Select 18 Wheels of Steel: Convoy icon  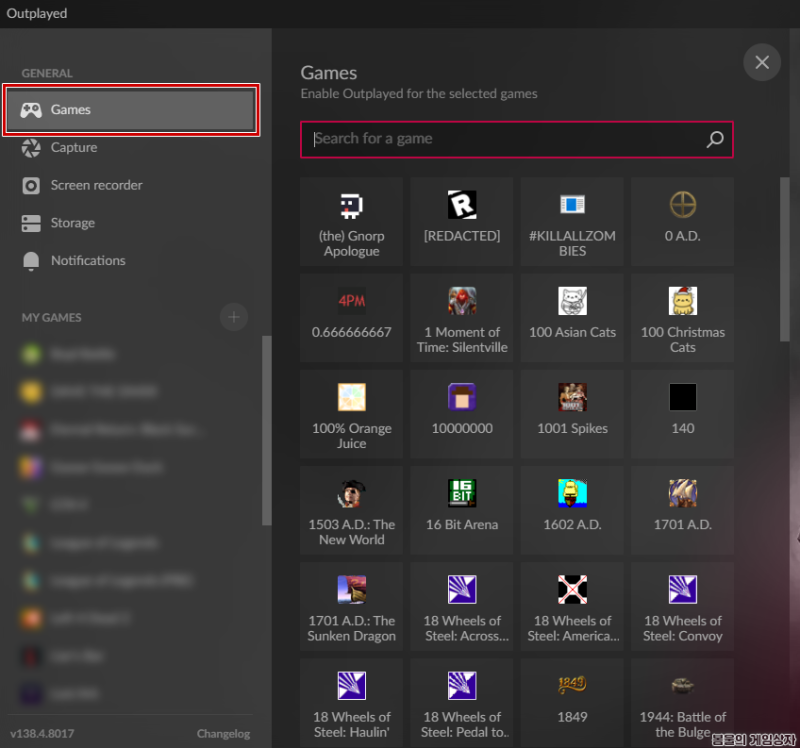[x=683, y=589]
